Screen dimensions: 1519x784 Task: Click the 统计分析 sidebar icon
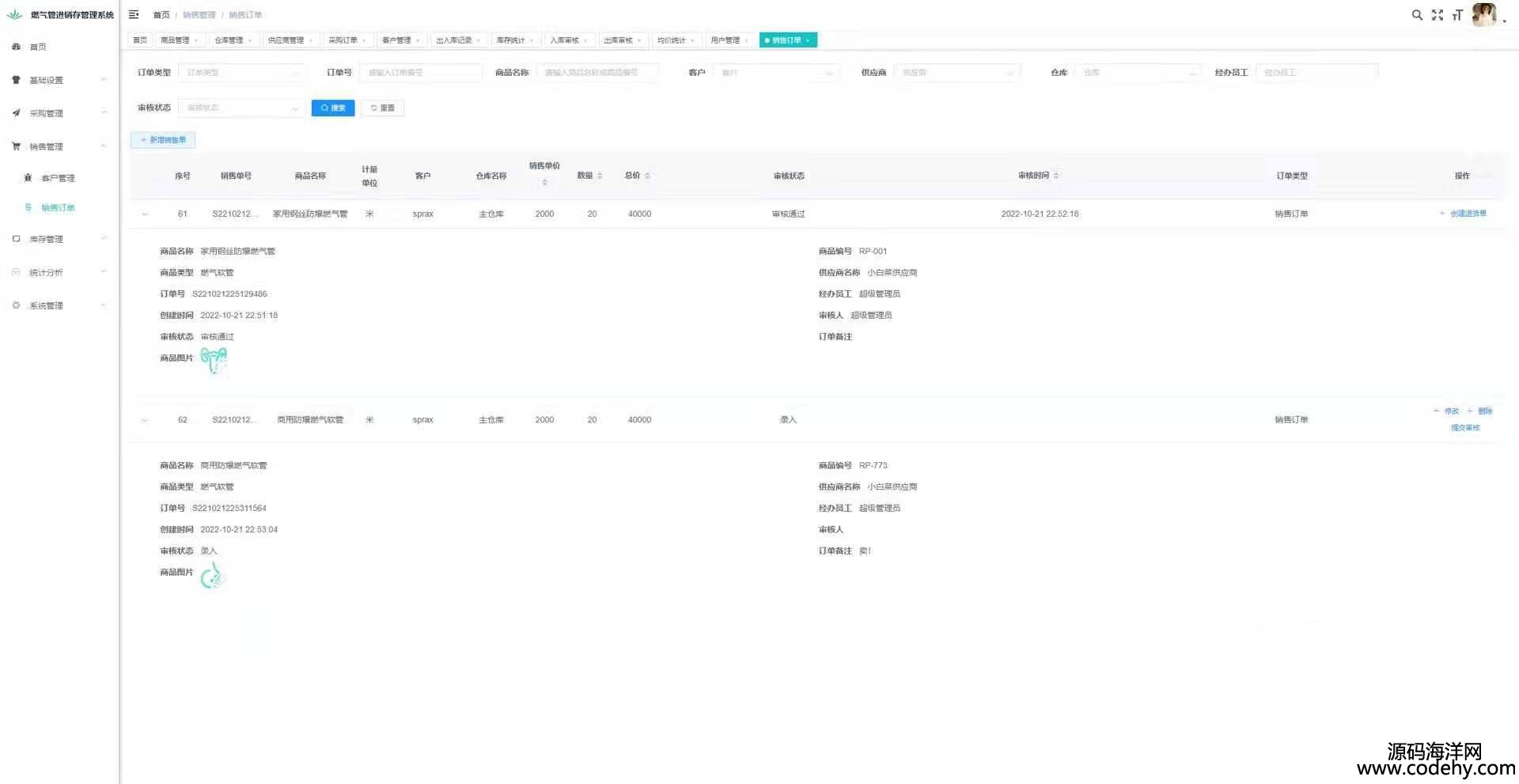click(x=16, y=272)
